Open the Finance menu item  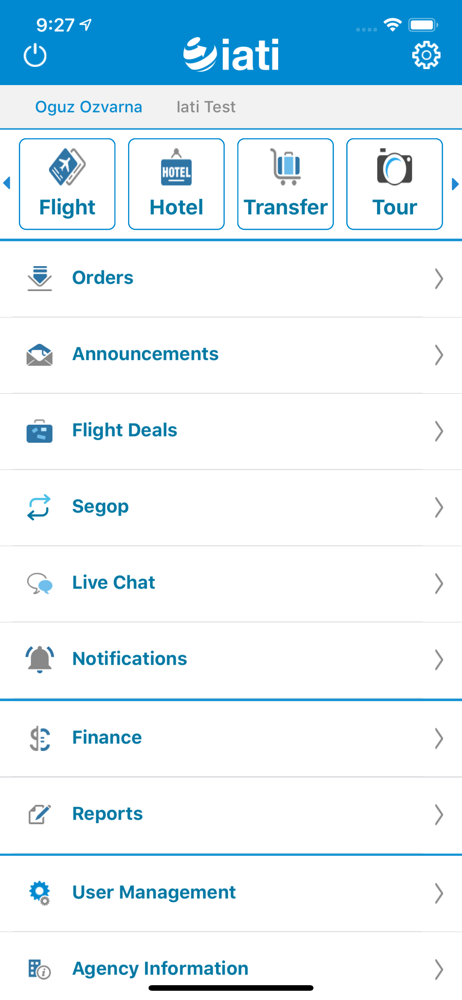[x=231, y=739]
